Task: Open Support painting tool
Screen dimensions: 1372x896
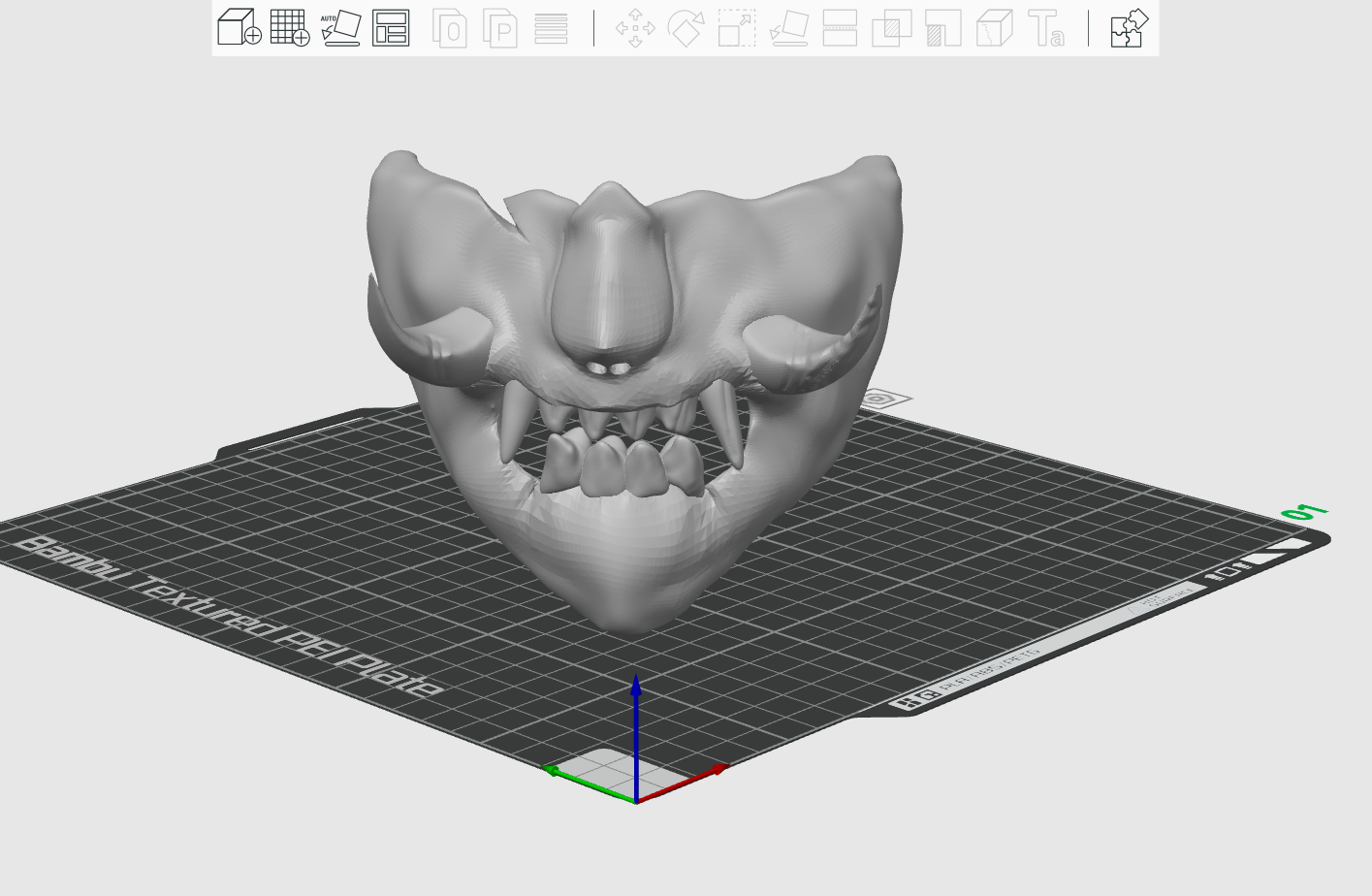Action: 942,28
